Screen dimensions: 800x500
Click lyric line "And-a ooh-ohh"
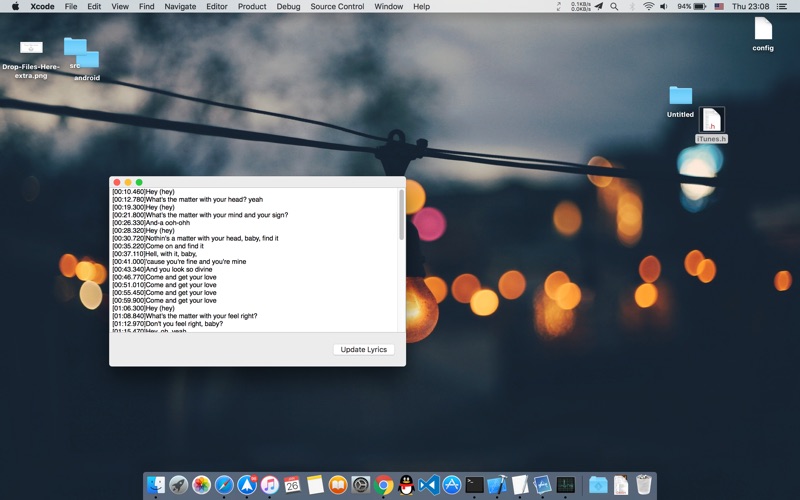168,222
